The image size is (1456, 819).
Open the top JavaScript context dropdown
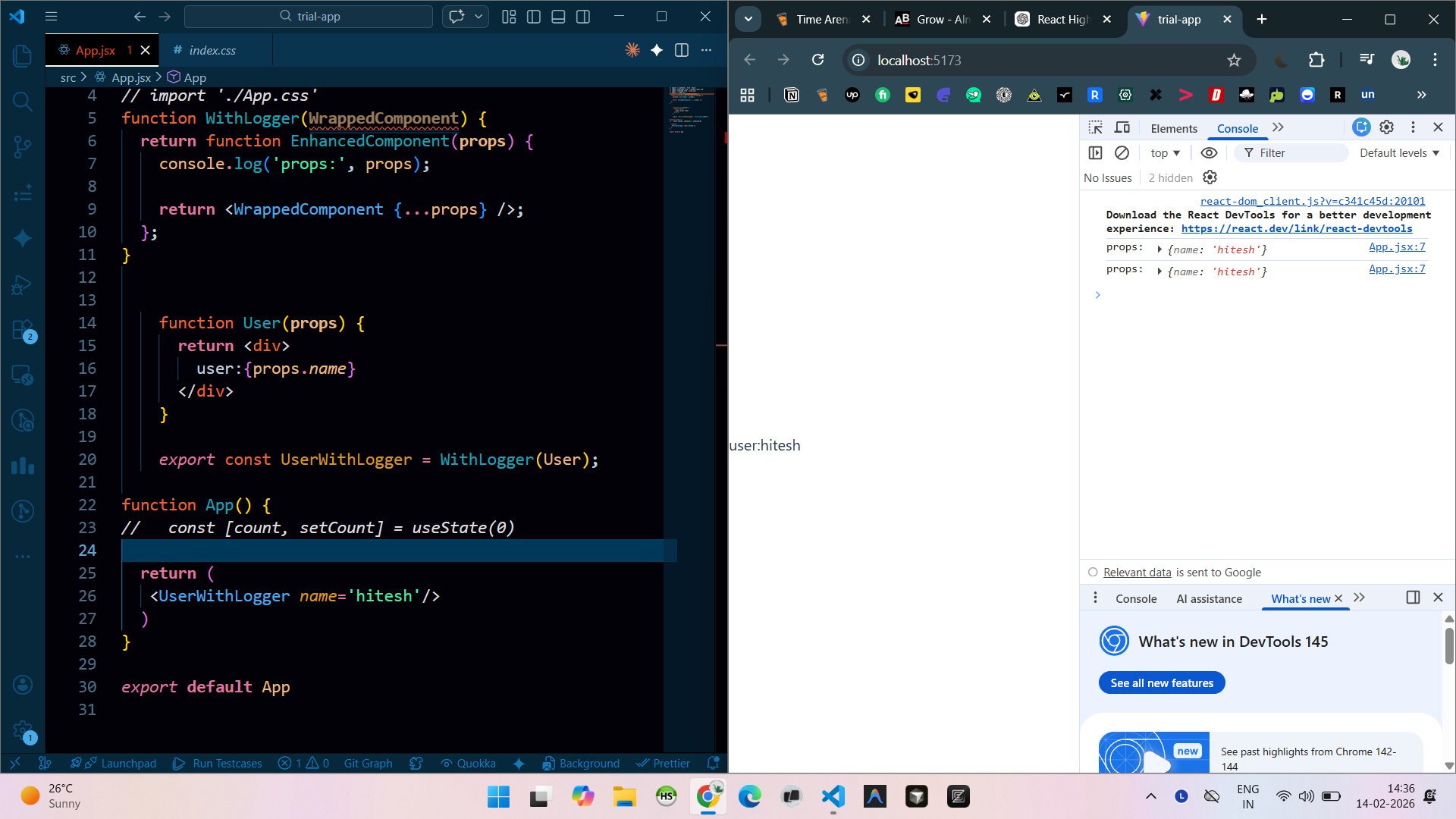(x=1165, y=152)
